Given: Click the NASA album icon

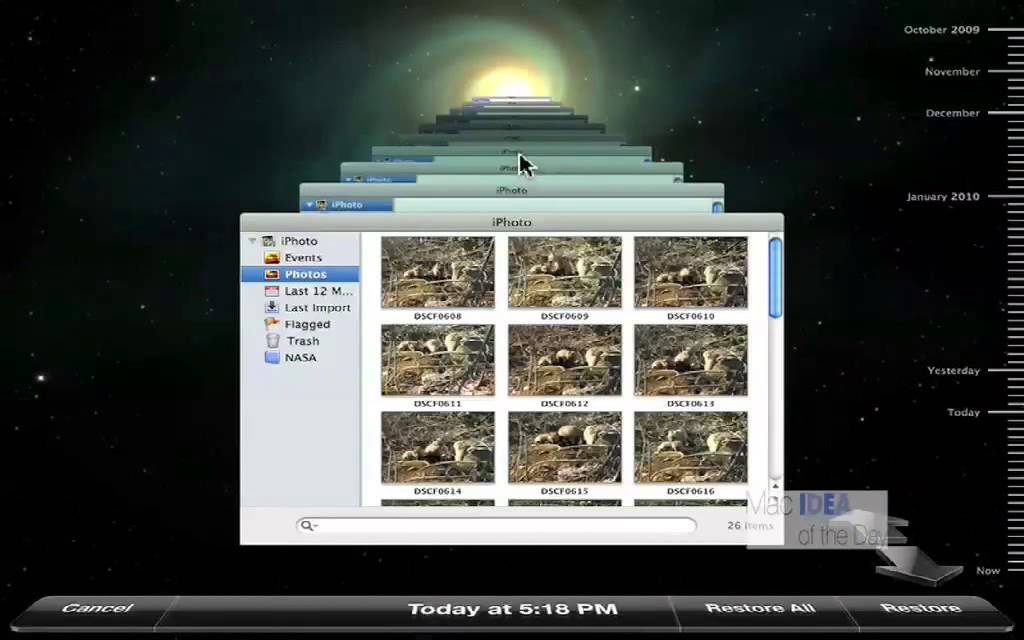Looking at the screenshot, I should (x=272, y=357).
